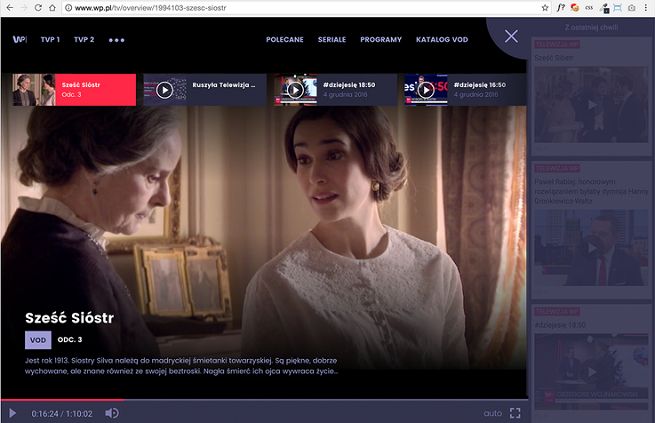Viewport: 655px width, 423px height.
Task: Click the ODC. 3 label under the title
Action: click(x=70, y=339)
